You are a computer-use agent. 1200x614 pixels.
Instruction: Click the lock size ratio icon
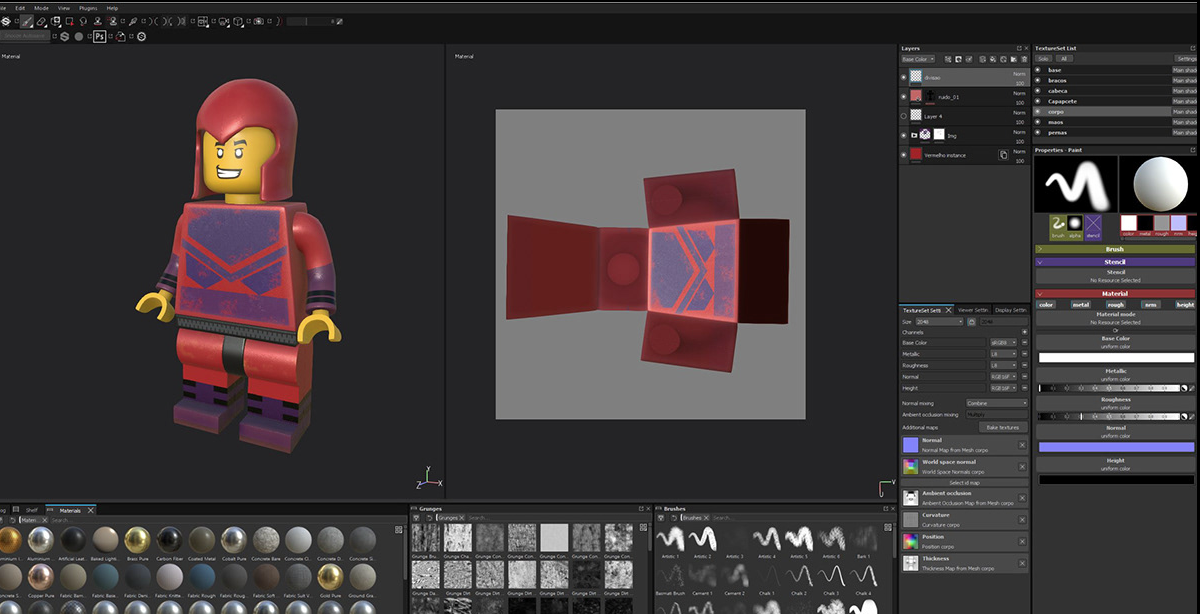[x=972, y=322]
